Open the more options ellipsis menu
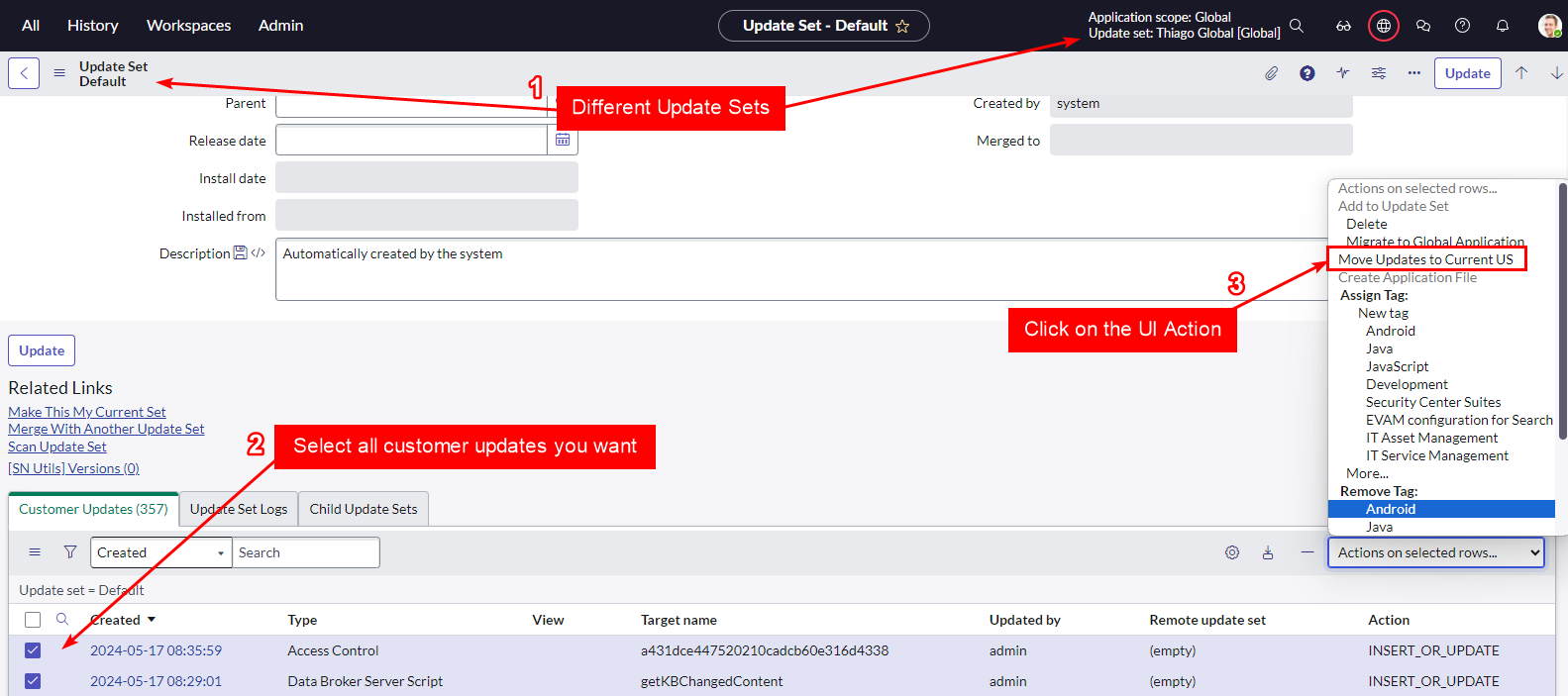Screen dimensions: 1568x696 pyautogui.click(x=1413, y=73)
